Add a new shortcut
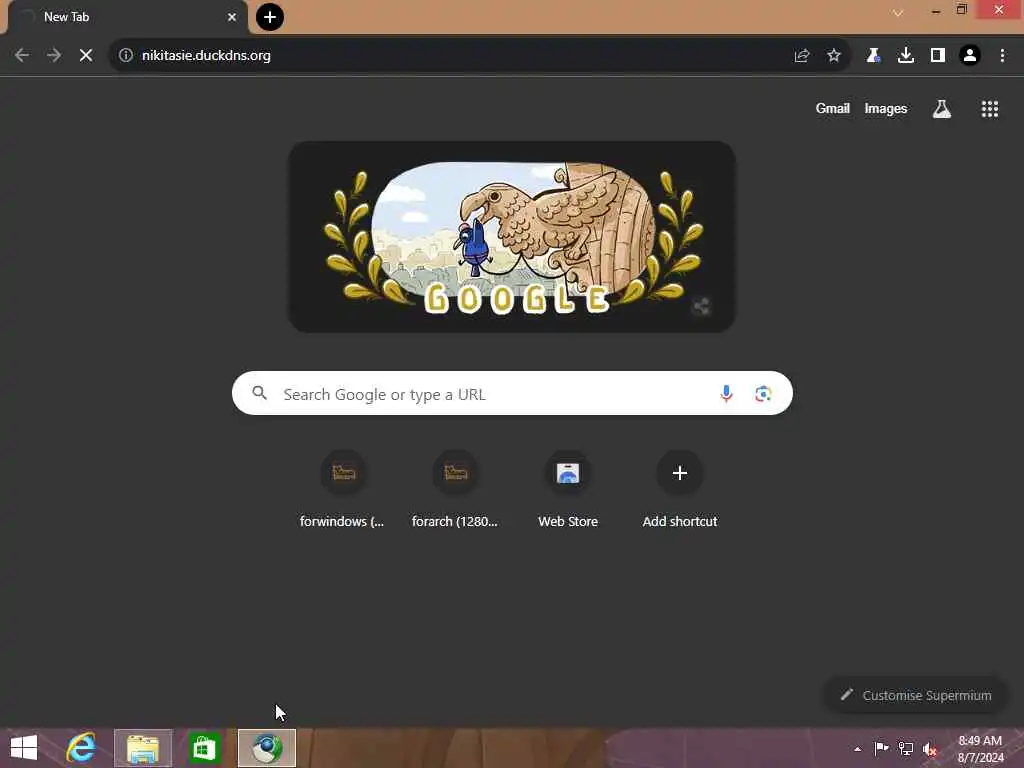Image resolution: width=1024 pixels, height=768 pixels. [x=680, y=490]
